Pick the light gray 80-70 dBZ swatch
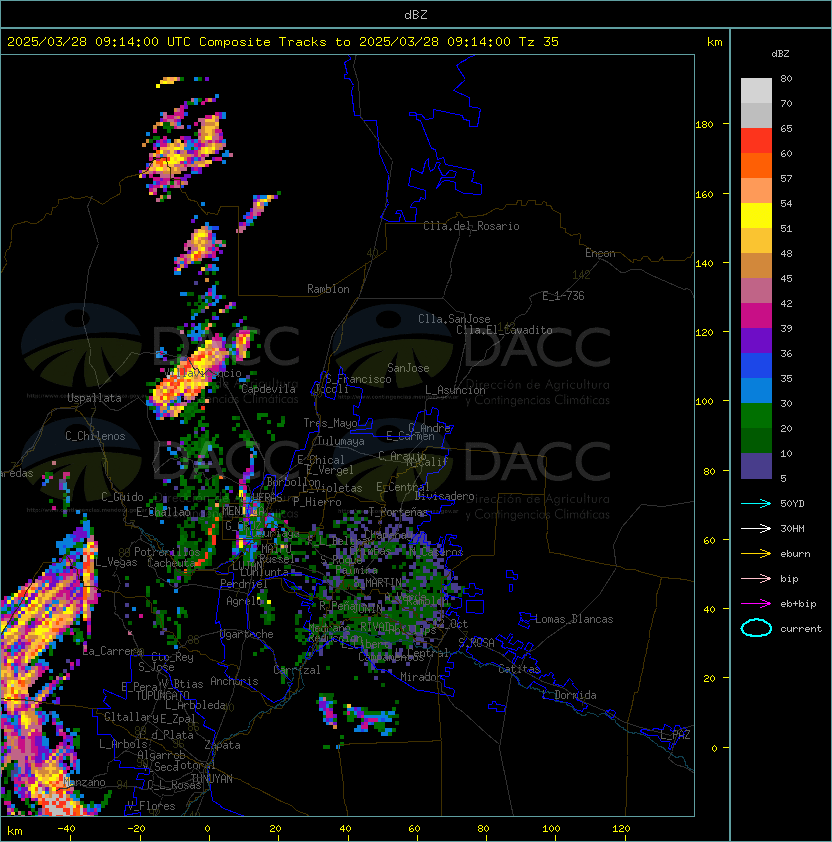 [756, 90]
